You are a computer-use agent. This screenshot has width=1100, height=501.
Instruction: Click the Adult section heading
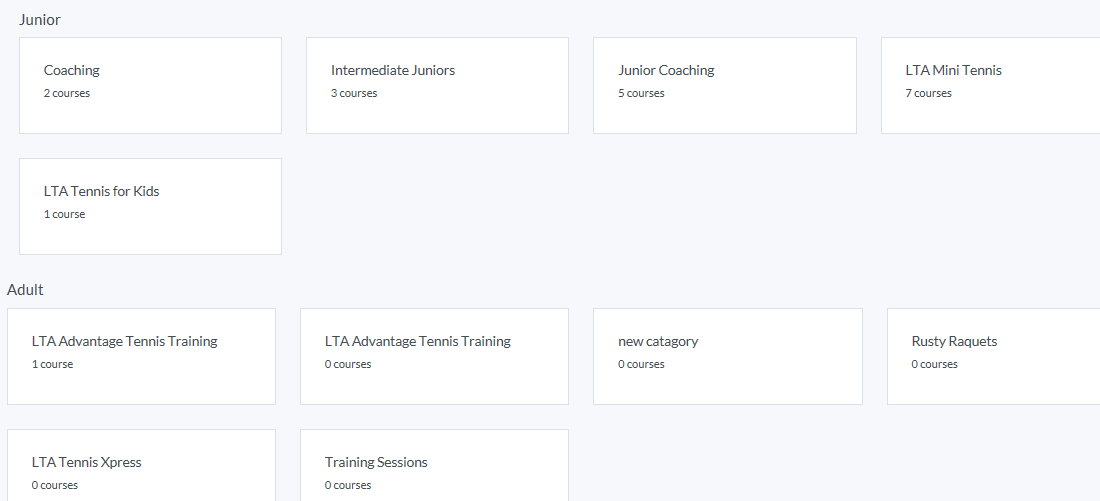(25, 290)
